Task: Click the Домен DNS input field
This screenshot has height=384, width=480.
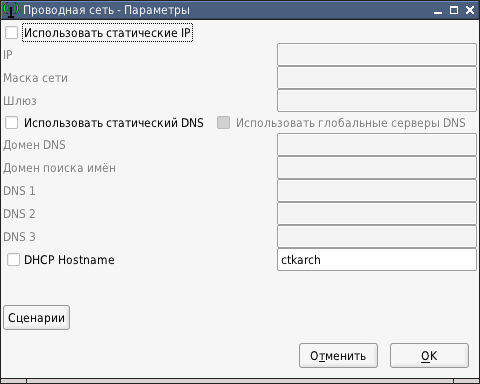Action: (377, 145)
